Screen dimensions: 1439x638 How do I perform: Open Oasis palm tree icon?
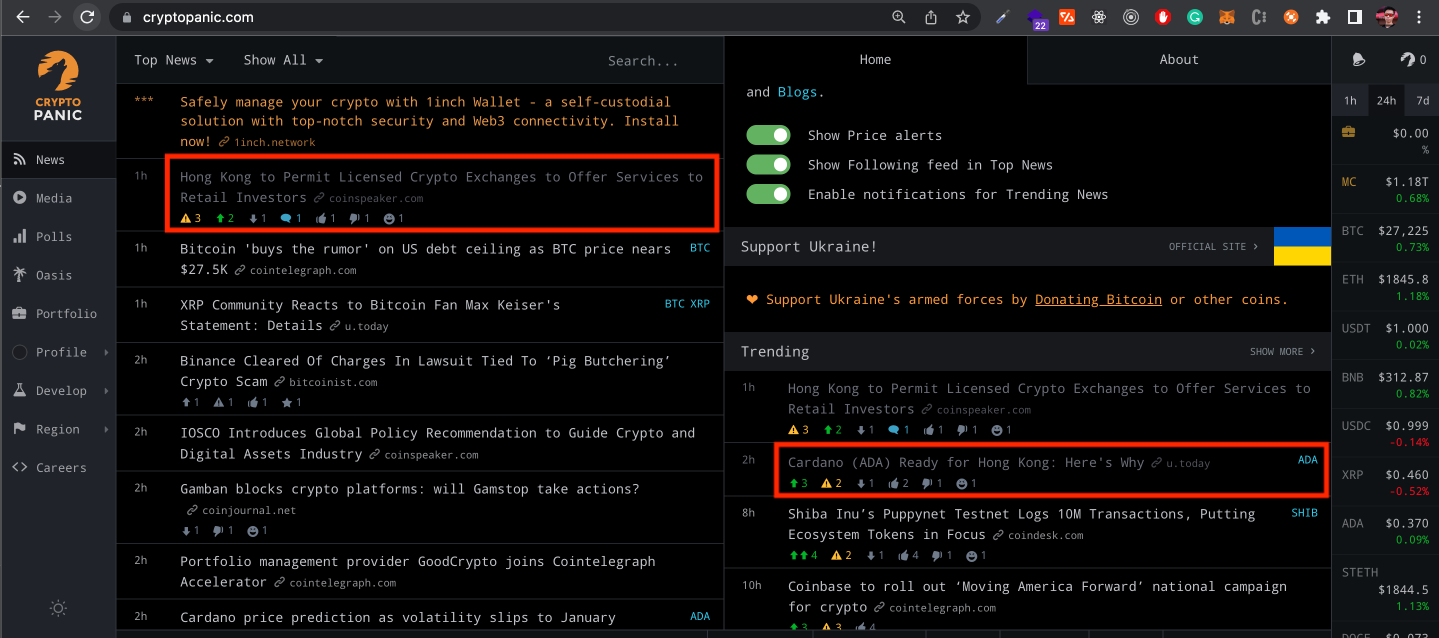tap(20, 275)
